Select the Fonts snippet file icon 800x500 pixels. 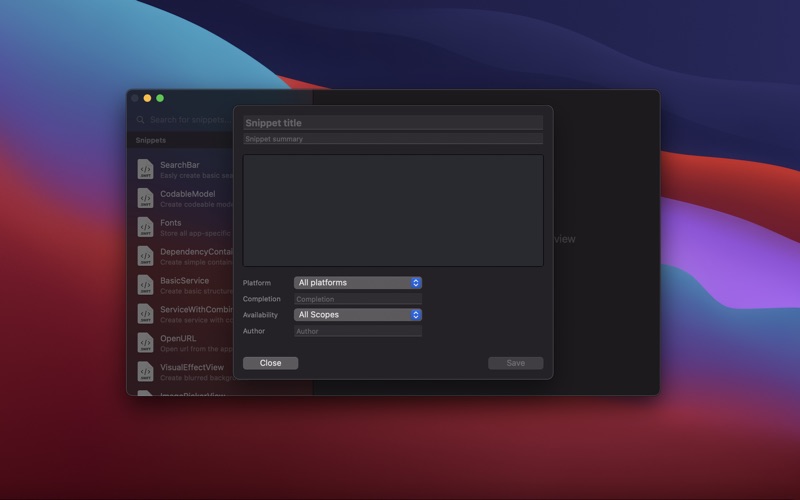pos(145,227)
